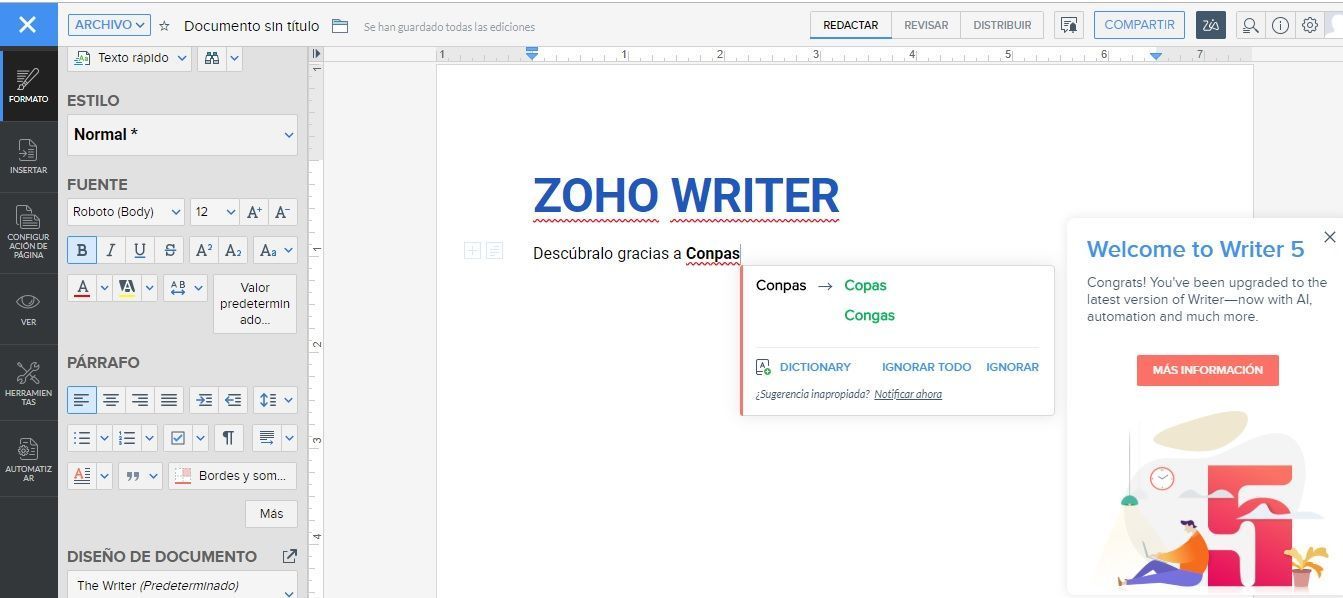The width and height of the screenshot is (1343, 598).
Task: Expand the change case dropdown
Action: pyautogui.click(x=275, y=250)
